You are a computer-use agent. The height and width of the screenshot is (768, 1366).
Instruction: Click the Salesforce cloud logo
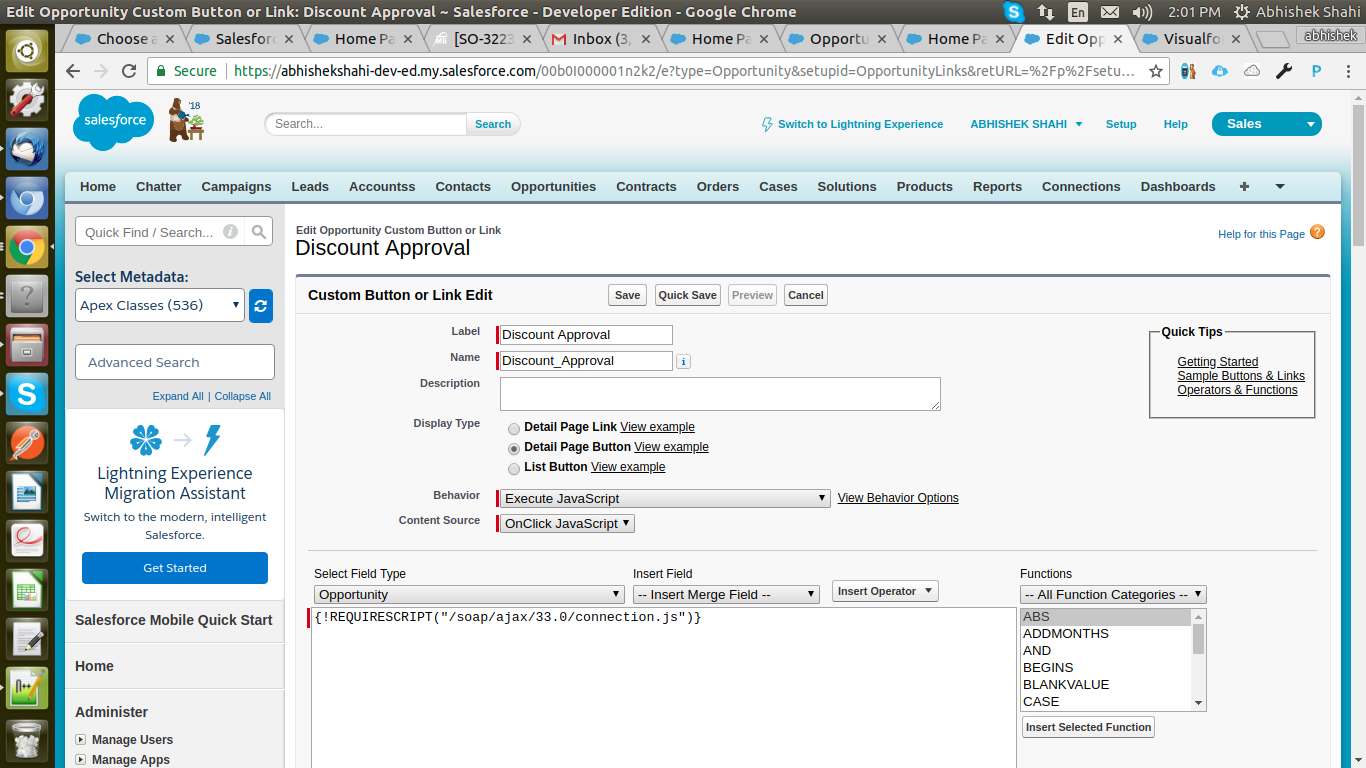(113, 122)
